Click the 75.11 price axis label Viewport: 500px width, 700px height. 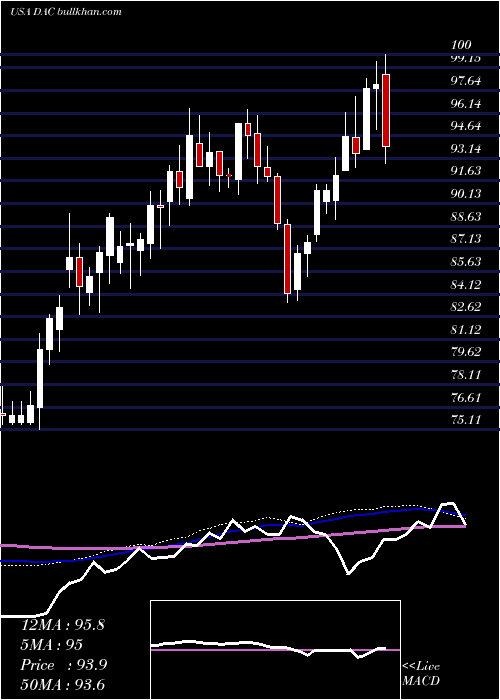[466, 420]
